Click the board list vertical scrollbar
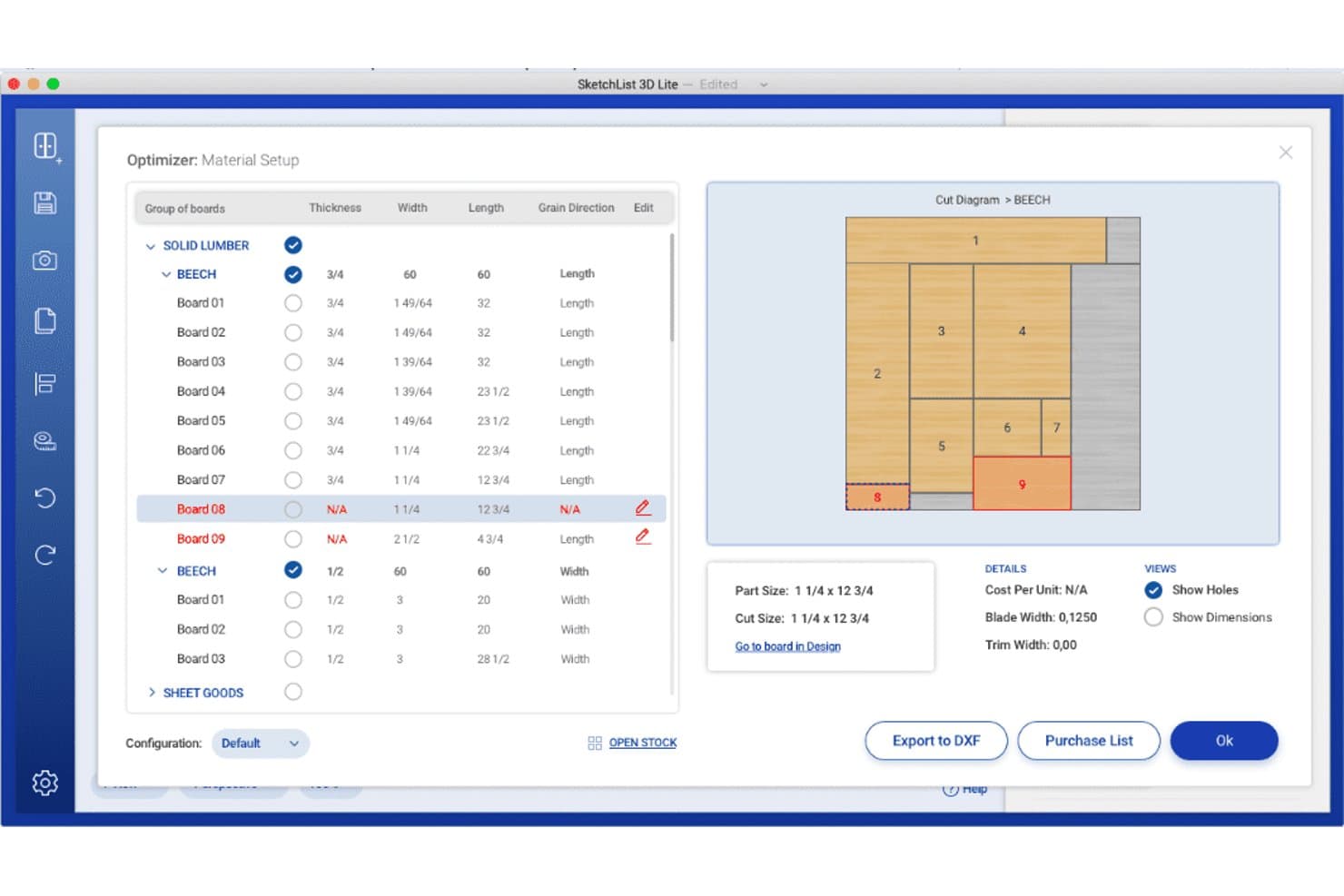Viewport: 1344px width, 896px height. (672, 288)
